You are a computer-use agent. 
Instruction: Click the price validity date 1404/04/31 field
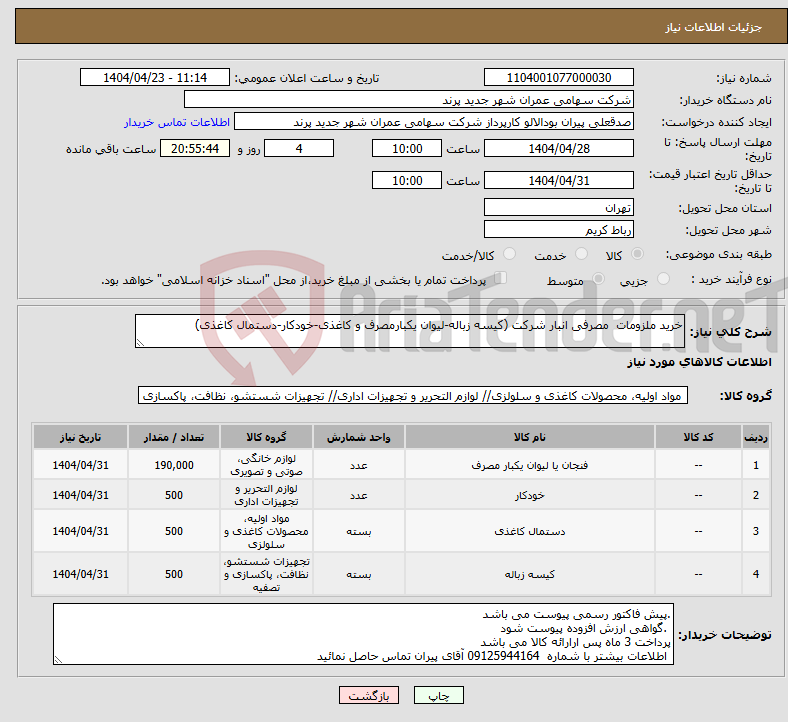[559, 180]
